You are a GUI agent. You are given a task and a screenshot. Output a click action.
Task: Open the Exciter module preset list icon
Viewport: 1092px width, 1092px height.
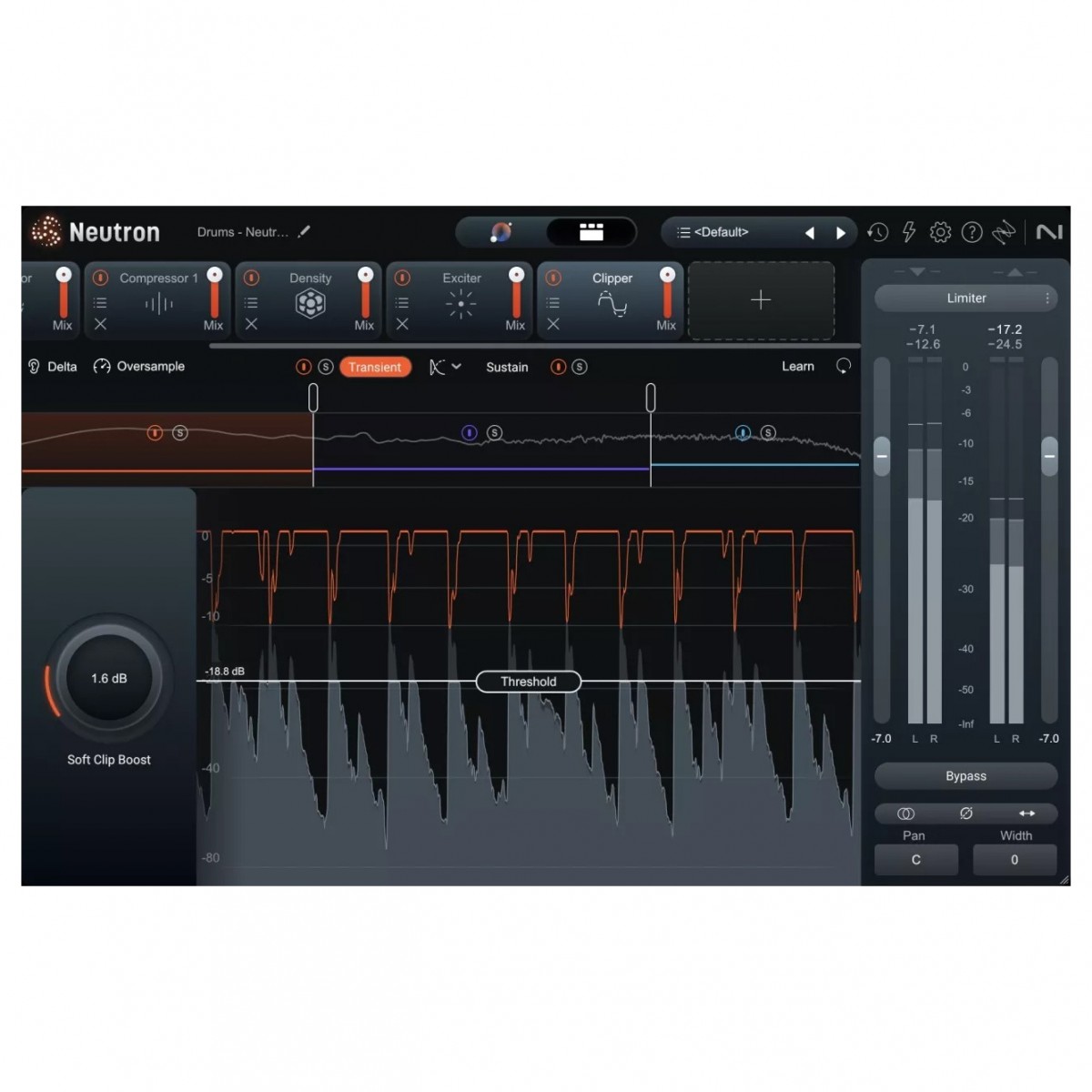tap(402, 303)
